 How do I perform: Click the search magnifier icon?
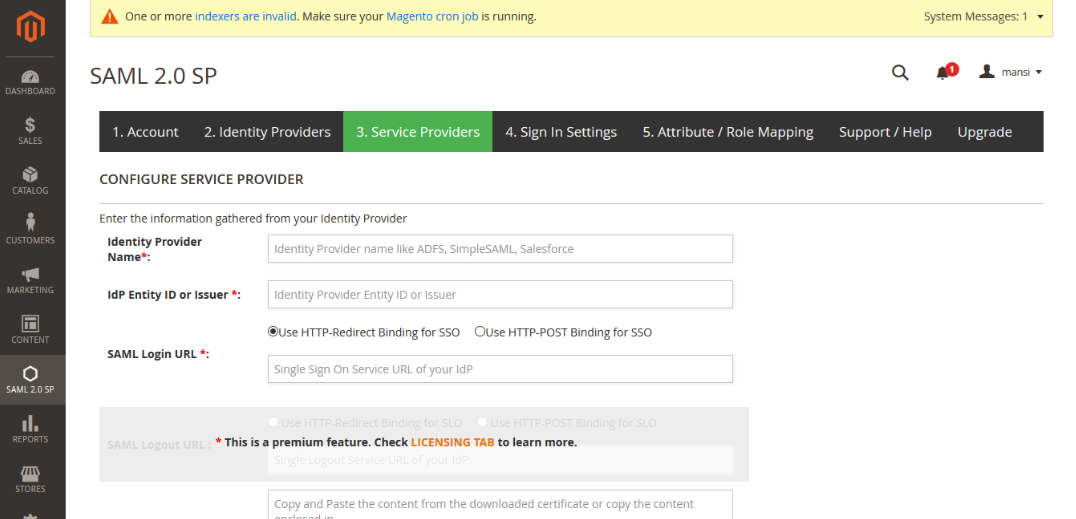point(900,72)
